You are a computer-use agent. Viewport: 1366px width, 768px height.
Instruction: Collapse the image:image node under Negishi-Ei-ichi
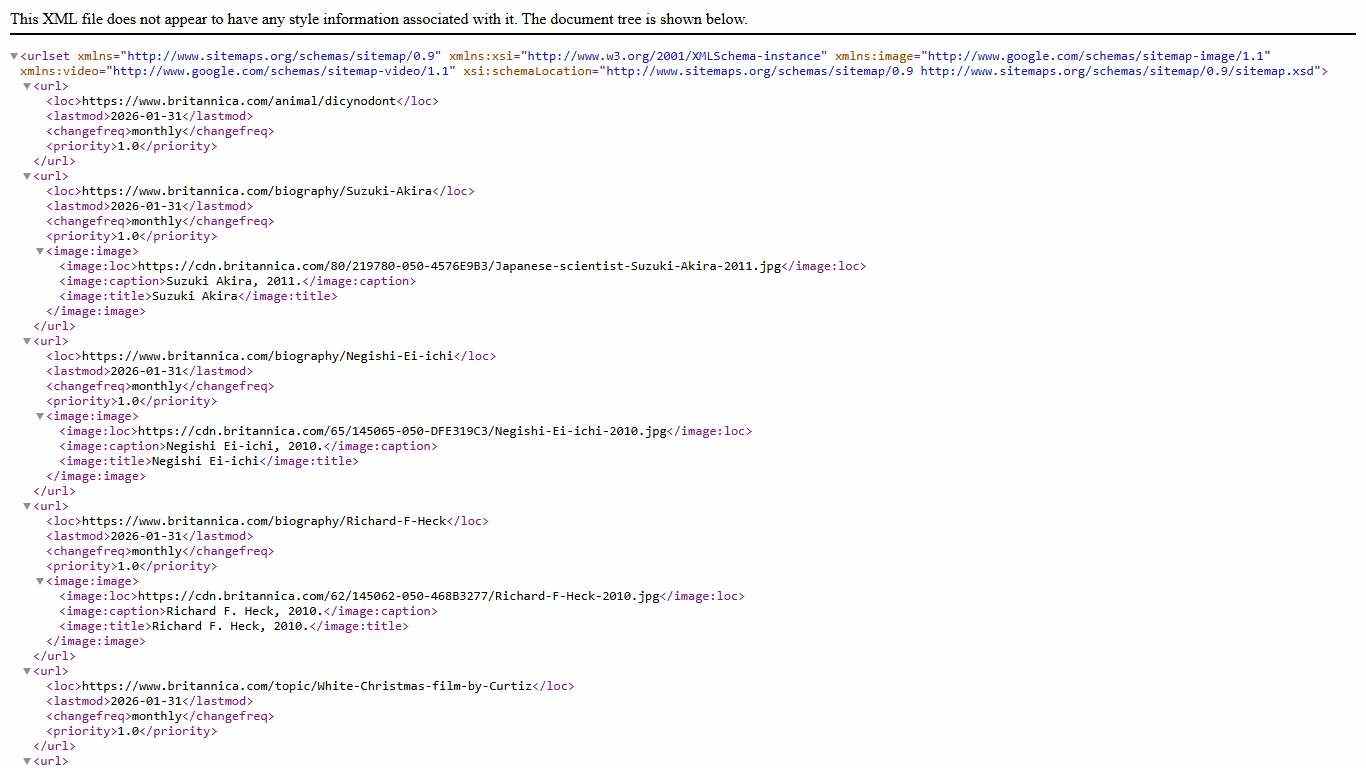coord(41,416)
